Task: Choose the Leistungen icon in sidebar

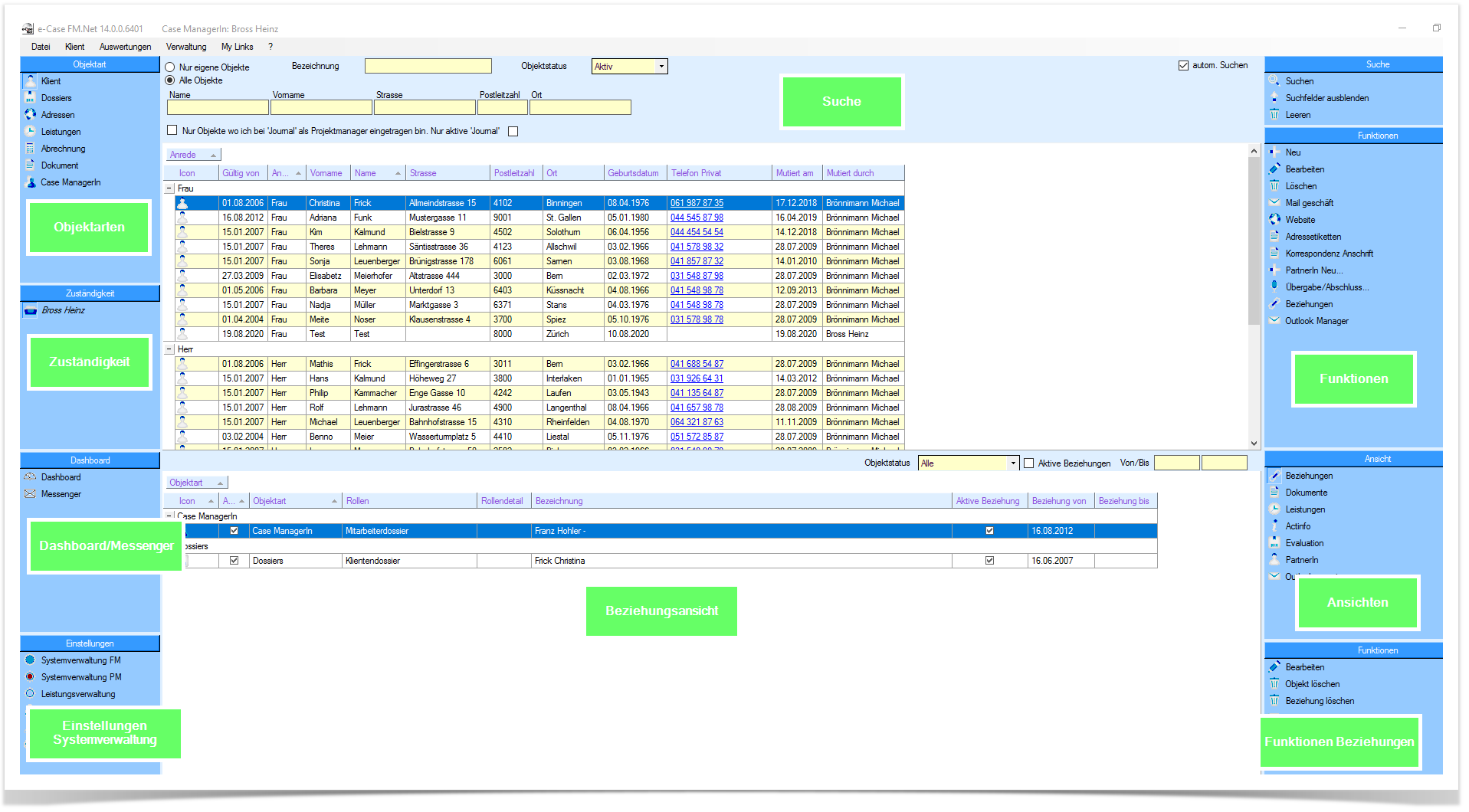Action: pos(31,131)
